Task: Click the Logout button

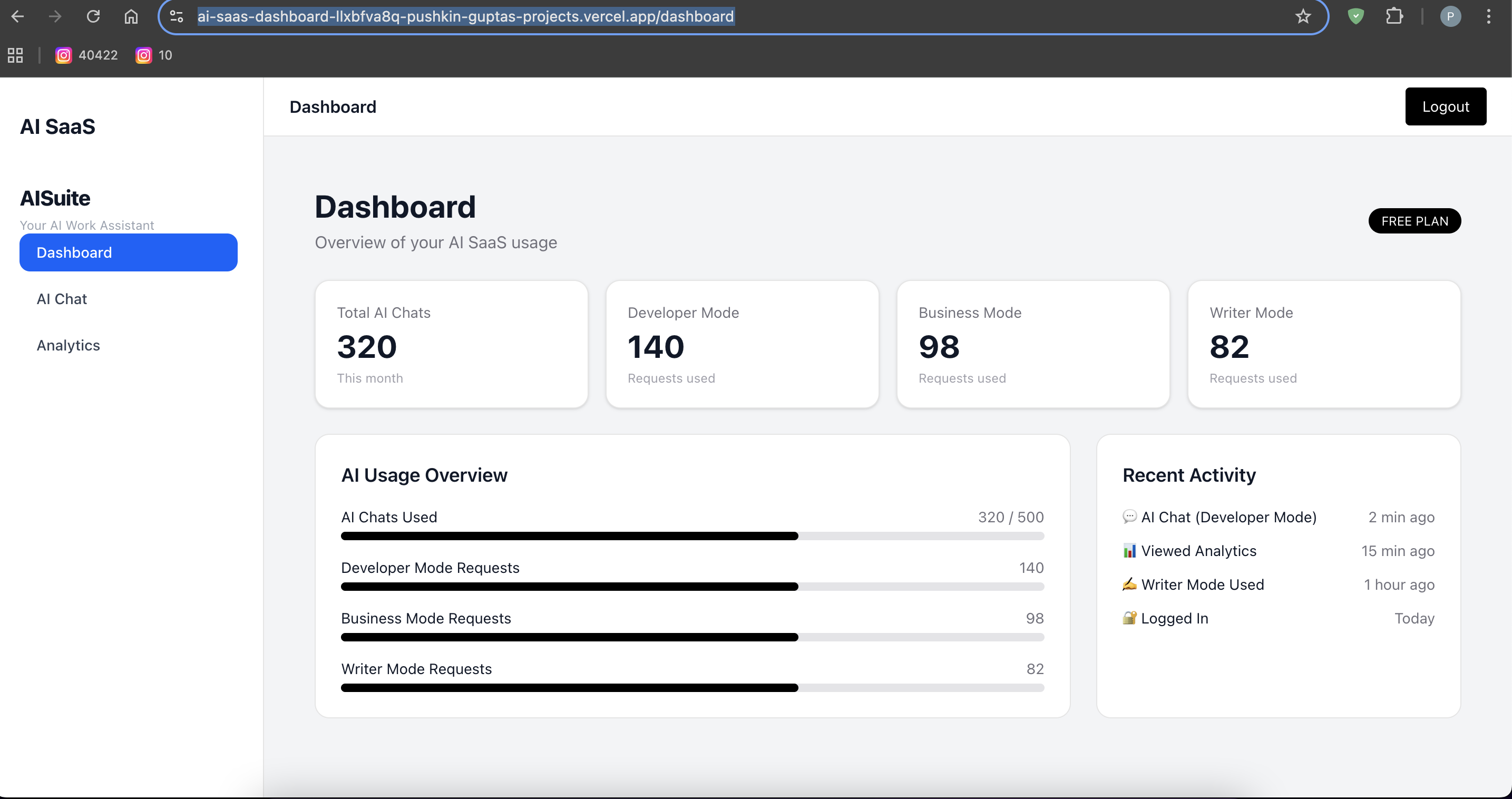Action: coord(1446,106)
